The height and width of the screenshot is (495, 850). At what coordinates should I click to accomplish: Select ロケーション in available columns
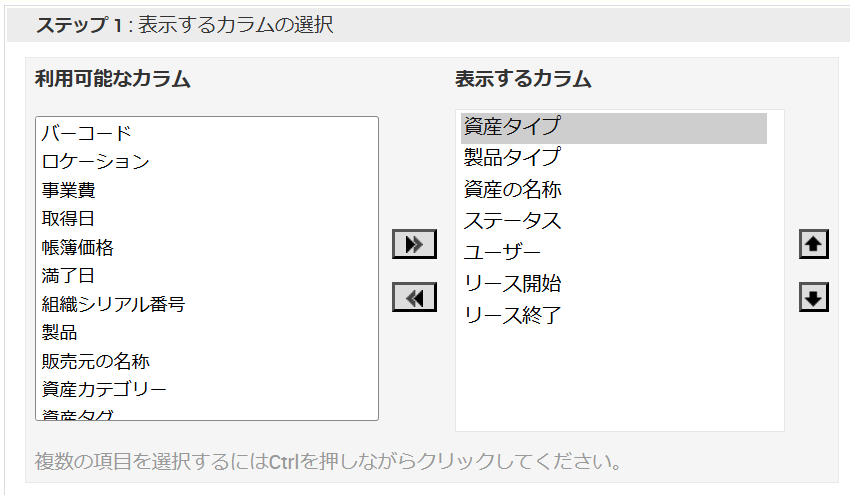pos(96,161)
